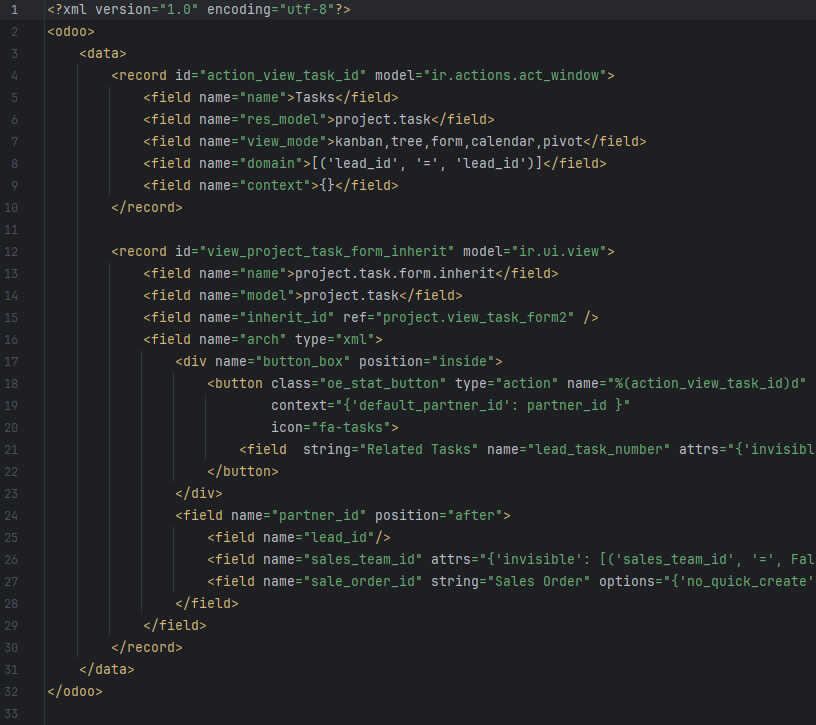
Task: Click the closing </div> tag
Action: 199,493
